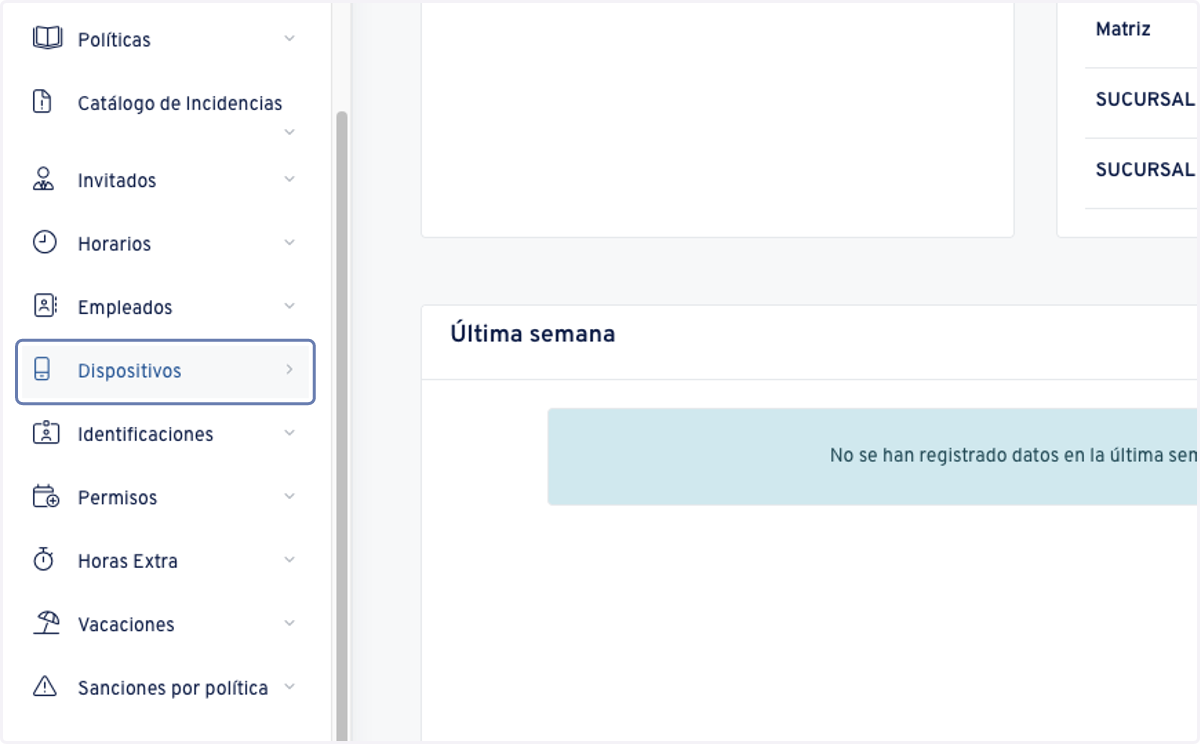Open the Vacaciones menu label
The width and height of the screenshot is (1200, 744).
[126, 624]
